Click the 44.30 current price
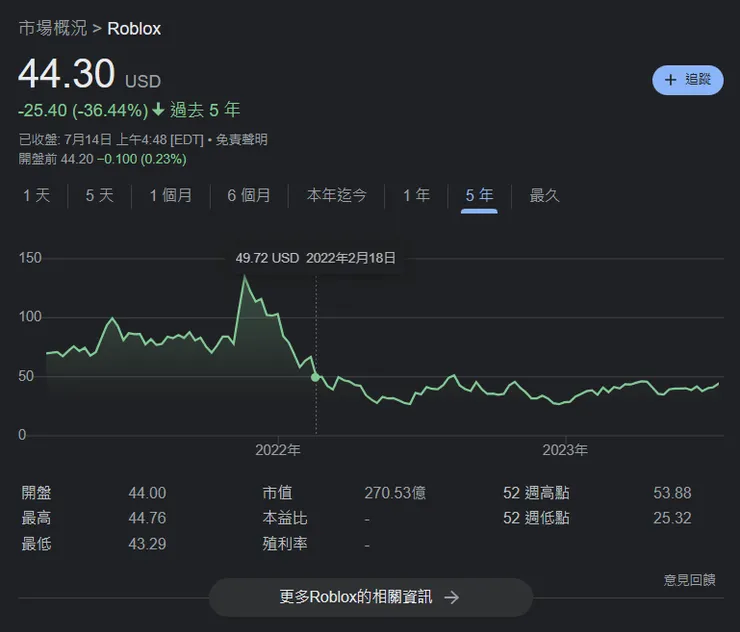This screenshot has width=740, height=632. (67, 74)
